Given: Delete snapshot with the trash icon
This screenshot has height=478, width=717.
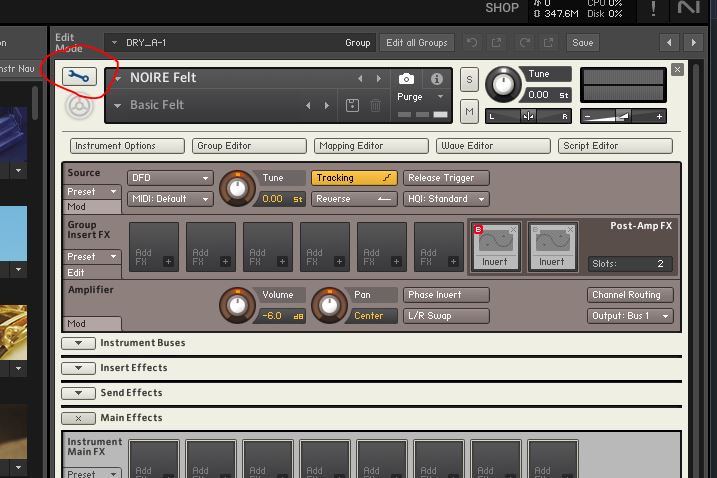Looking at the screenshot, I should click(x=375, y=105).
